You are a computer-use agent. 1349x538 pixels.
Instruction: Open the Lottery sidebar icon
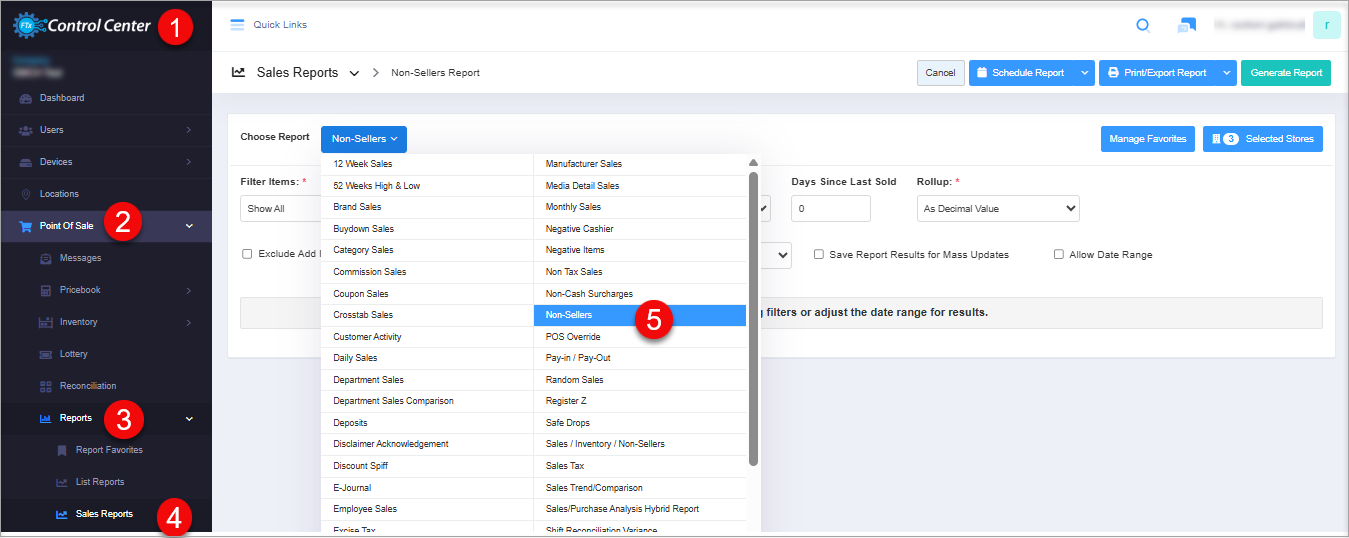pyautogui.click(x=46, y=354)
